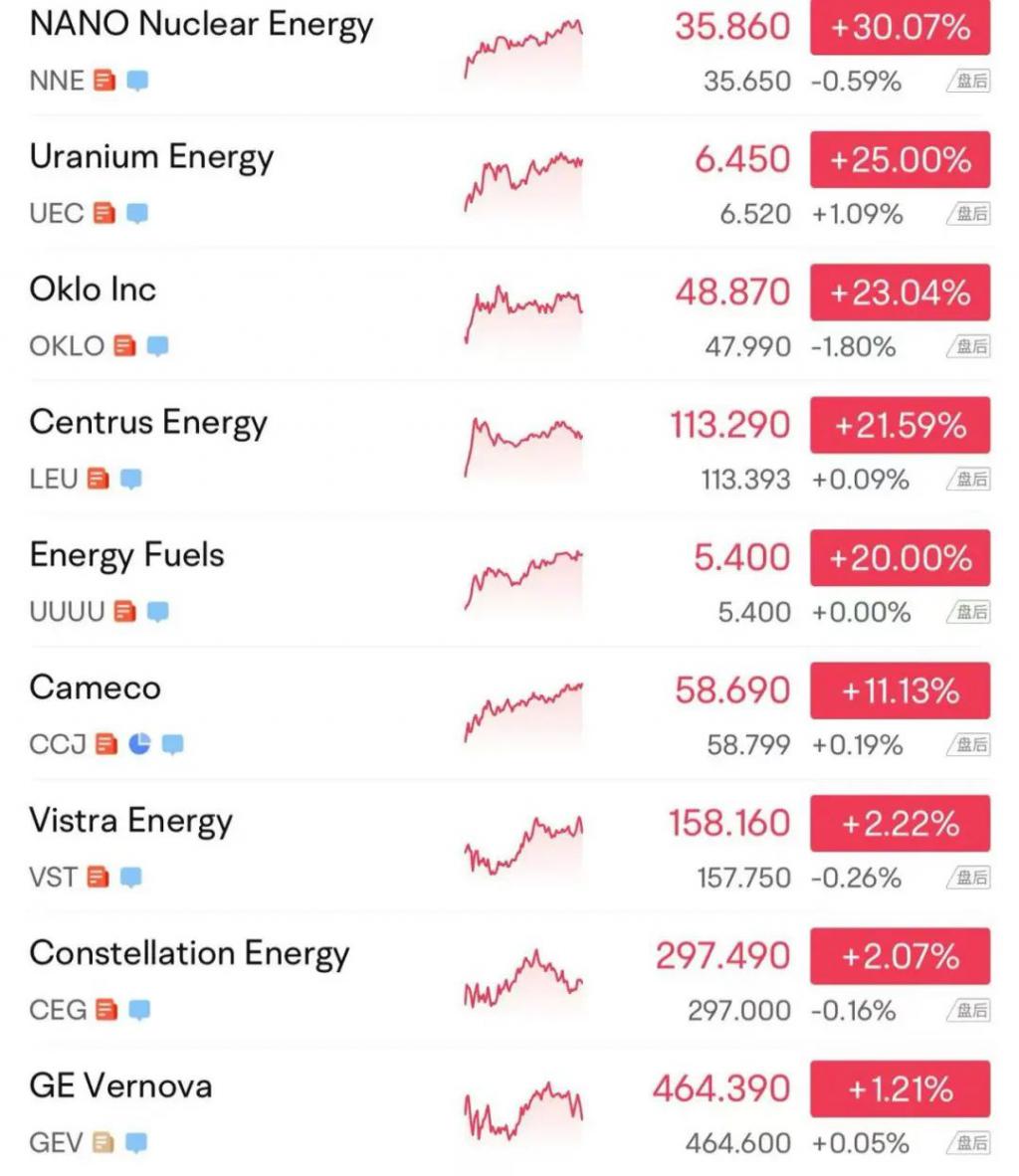Select the Uranium Energy 6.450 price

[x=742, y=160]
